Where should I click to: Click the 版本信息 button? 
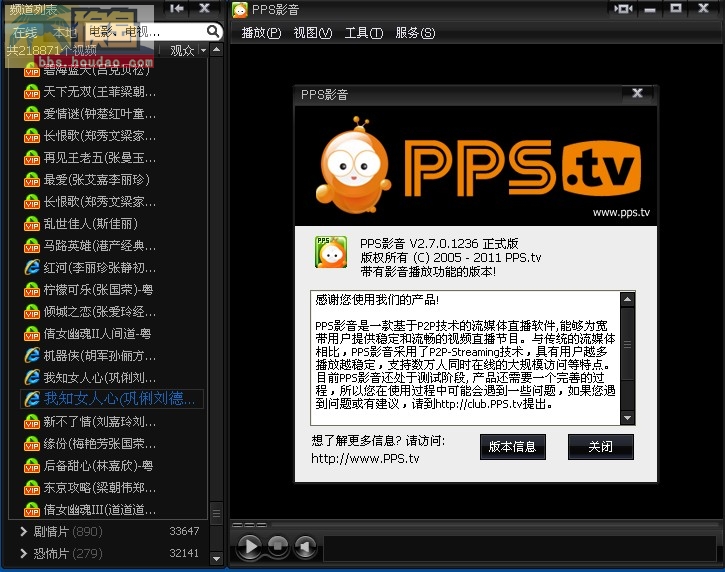pos(512,447)
